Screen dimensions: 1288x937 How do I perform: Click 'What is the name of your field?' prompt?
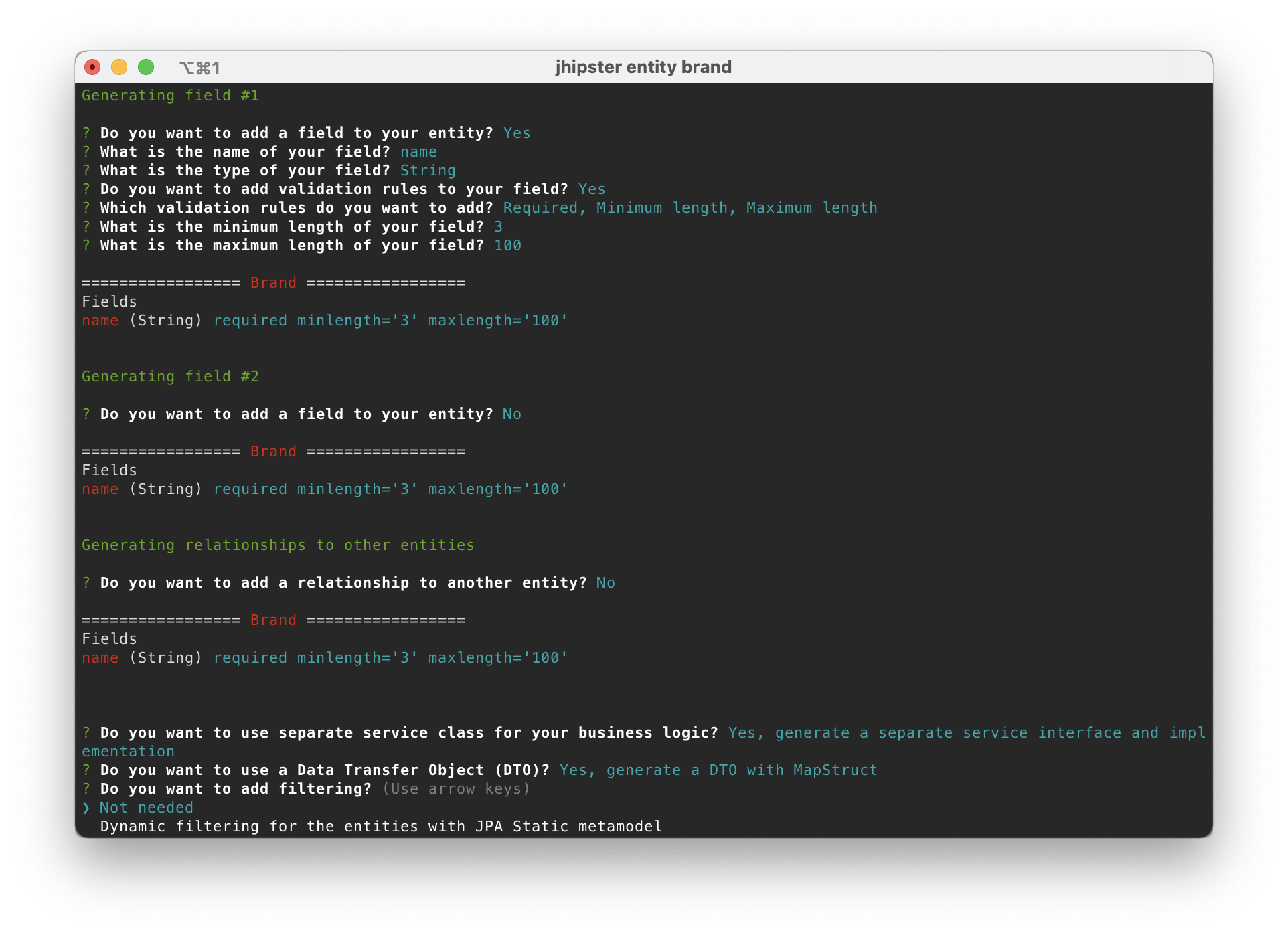point(245,152)
